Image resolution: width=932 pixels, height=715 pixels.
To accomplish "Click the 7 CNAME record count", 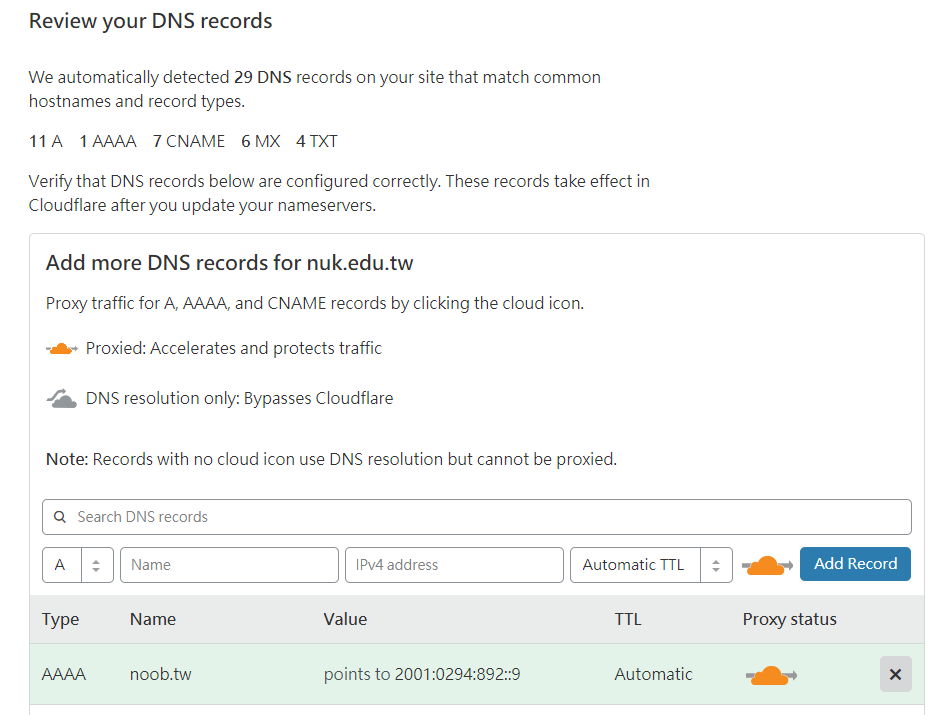I will click(189, 141).
